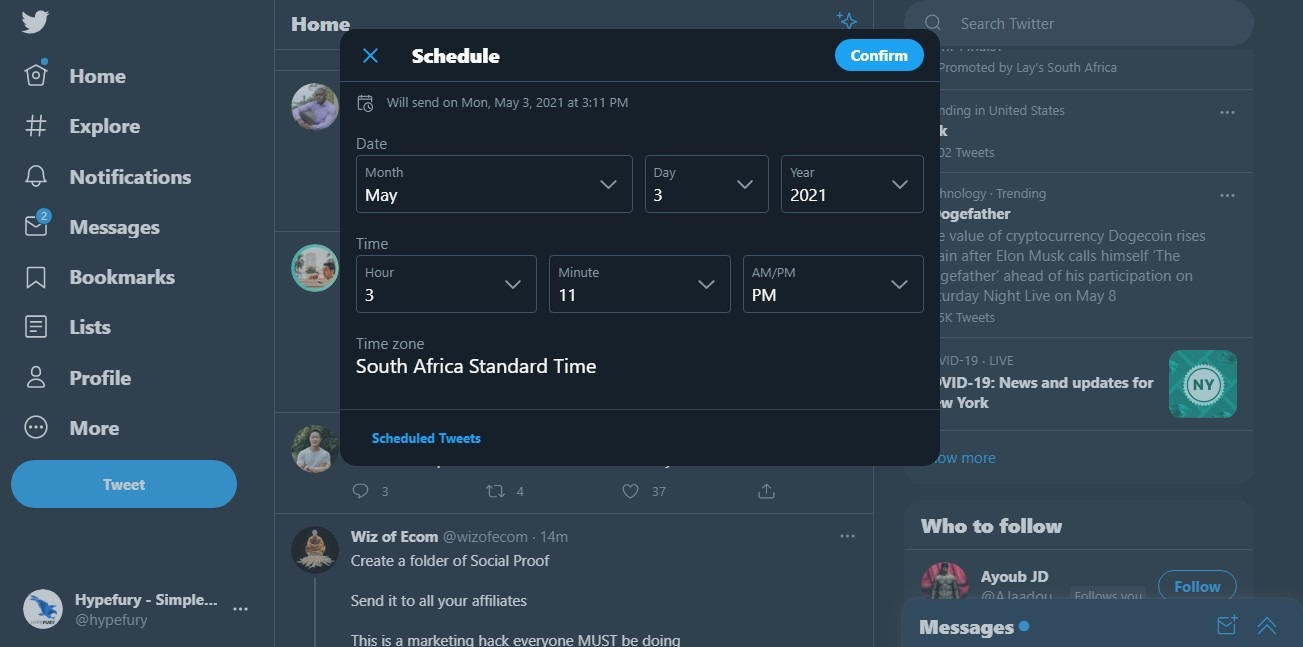Open the Scheduled Tweets link

click(426, 437)
